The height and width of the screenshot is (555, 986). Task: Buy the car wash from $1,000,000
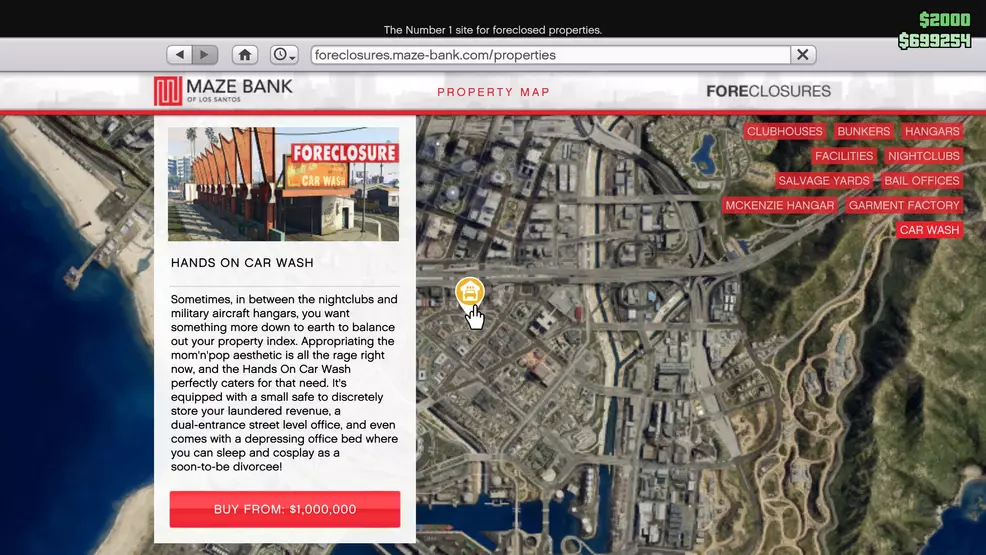pyautogui.click(x=285, y=509)
